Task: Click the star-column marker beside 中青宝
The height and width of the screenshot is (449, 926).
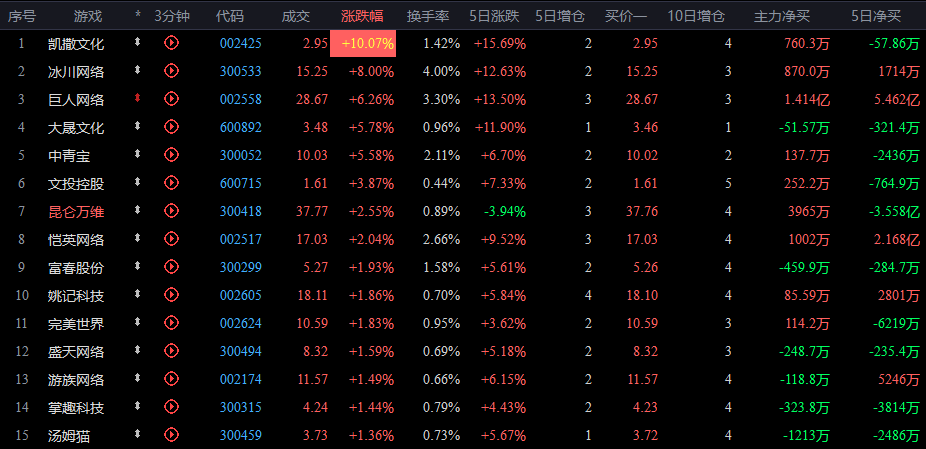Action: [x=138, y=154]
